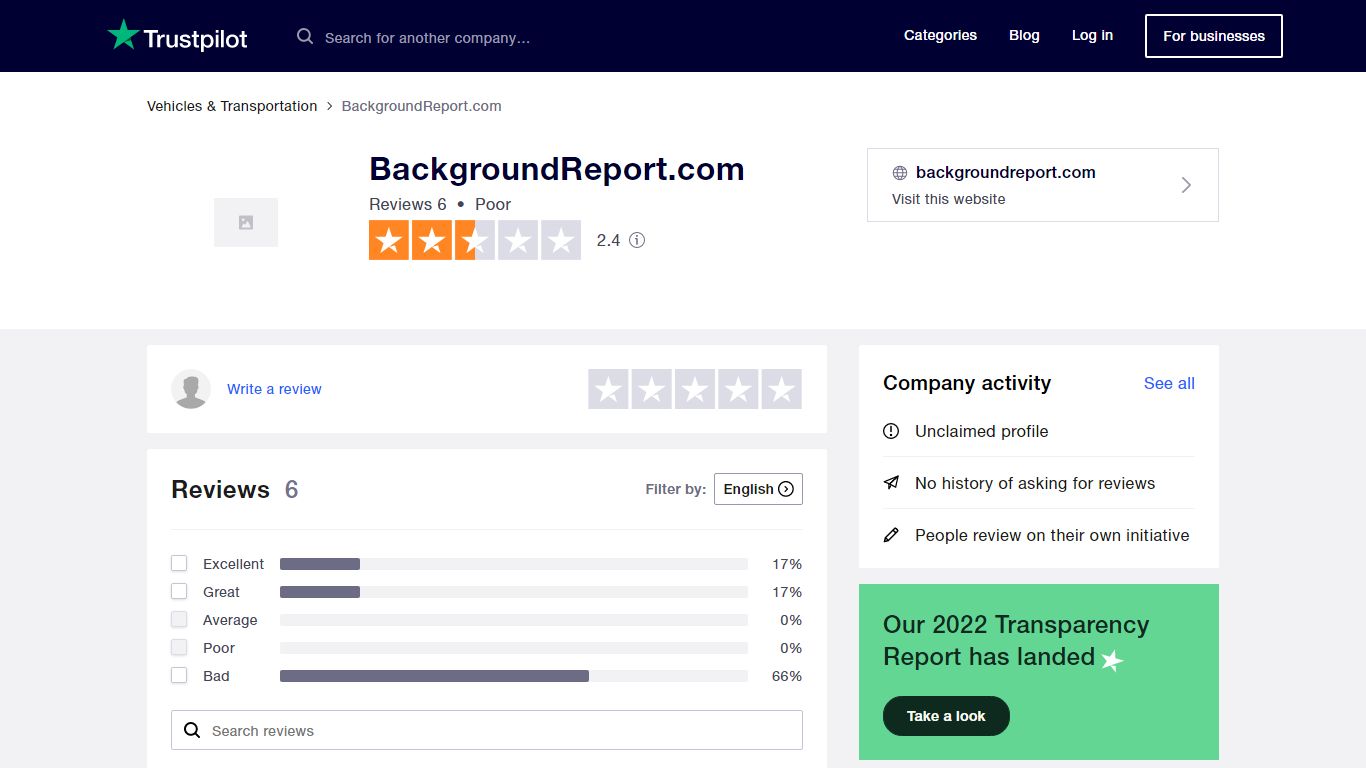This screenshot has width=1366, height=768.
Task: Click the For businesses button
Action: (x=1214, y=36)
